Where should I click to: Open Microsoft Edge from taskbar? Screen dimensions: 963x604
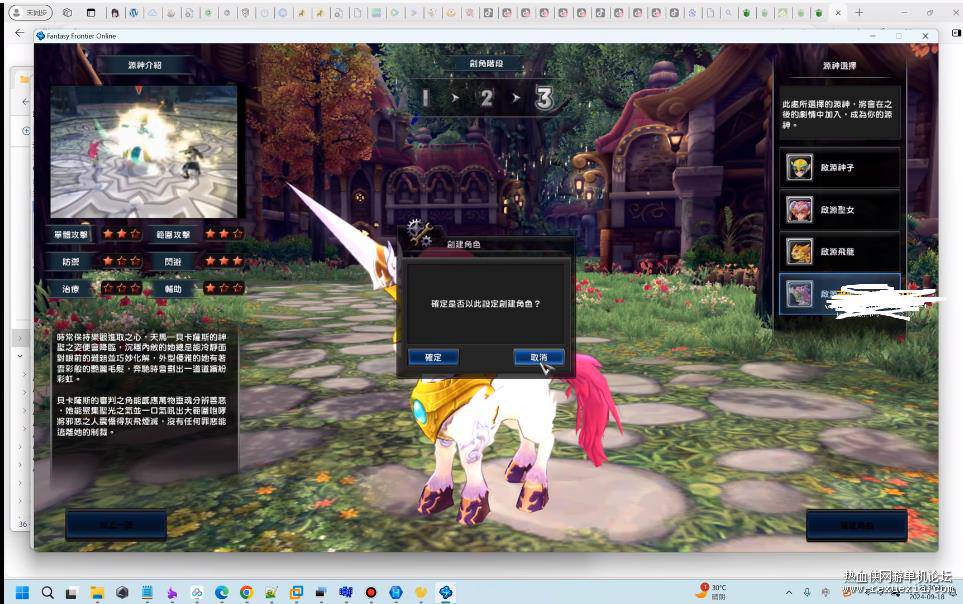click(221, 592)
